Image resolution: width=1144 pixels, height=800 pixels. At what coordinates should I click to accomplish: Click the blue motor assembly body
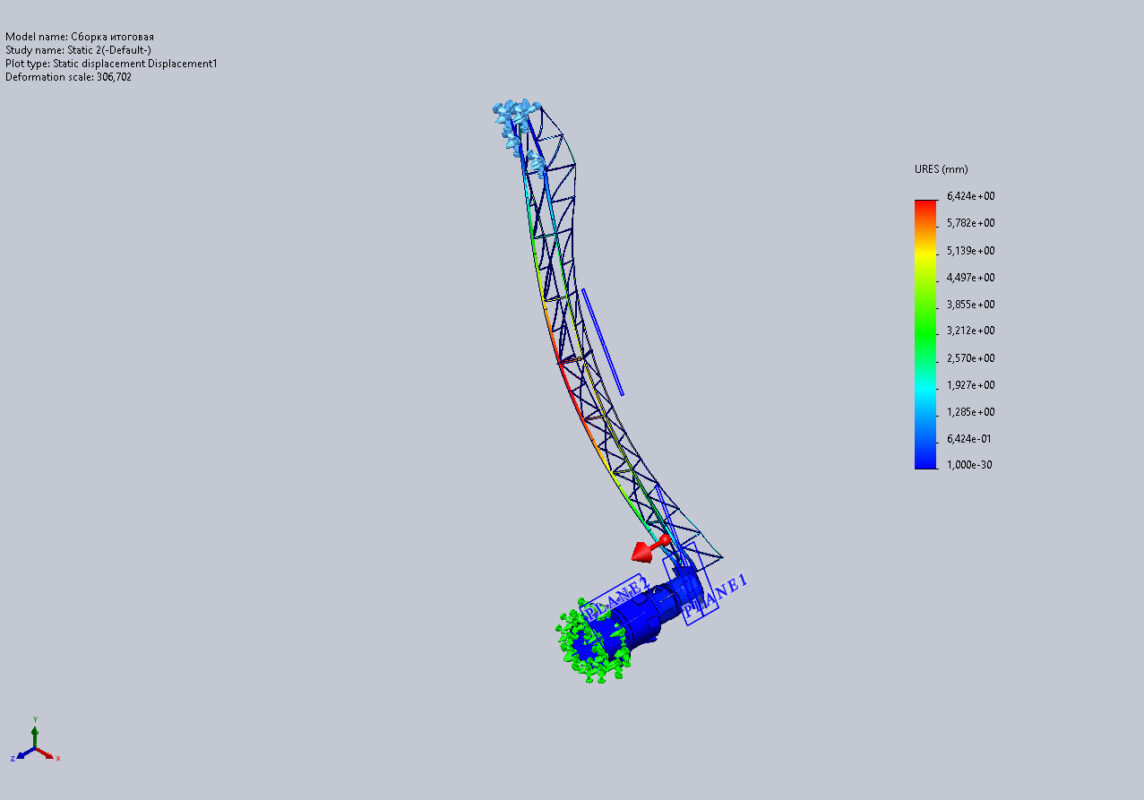tap(648, 613)
